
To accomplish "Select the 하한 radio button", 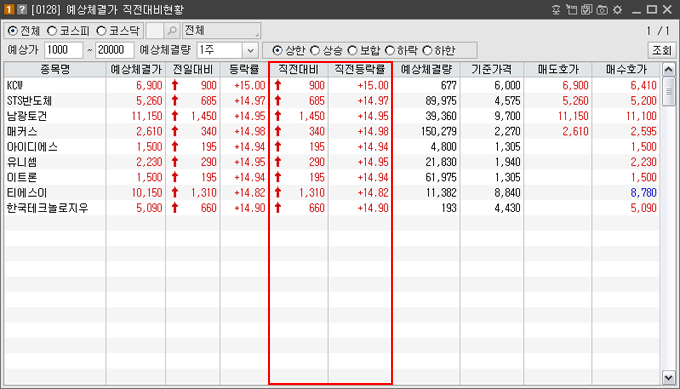I will tap(427, 51).
